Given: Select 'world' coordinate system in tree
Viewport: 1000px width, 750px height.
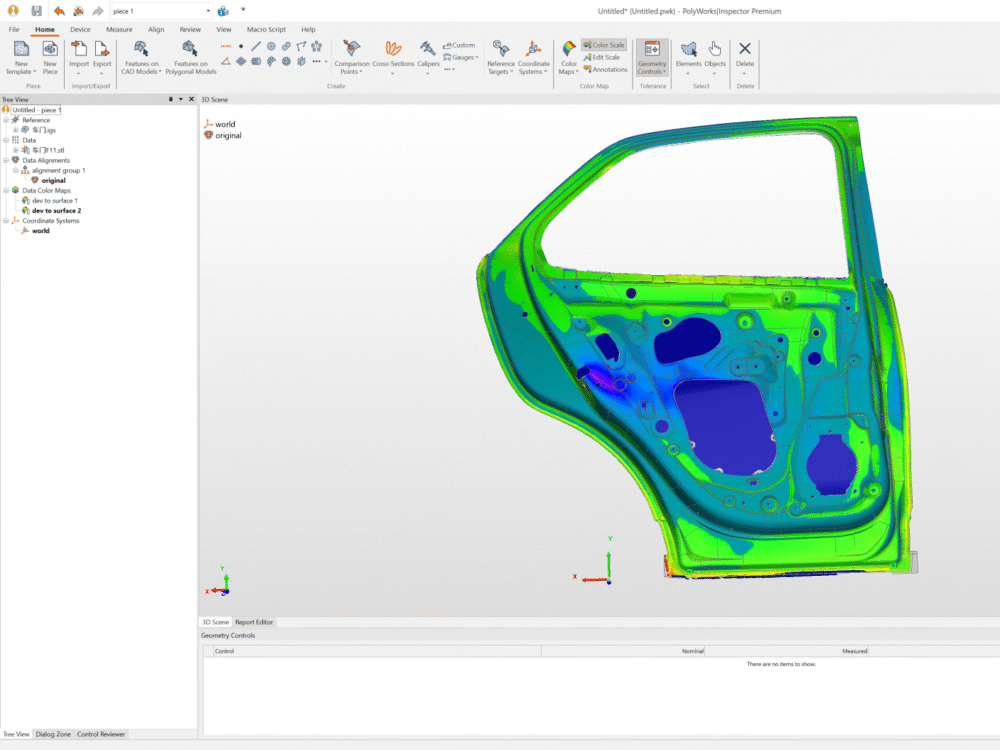Looking at the screenshot, I should coord(40,231).
